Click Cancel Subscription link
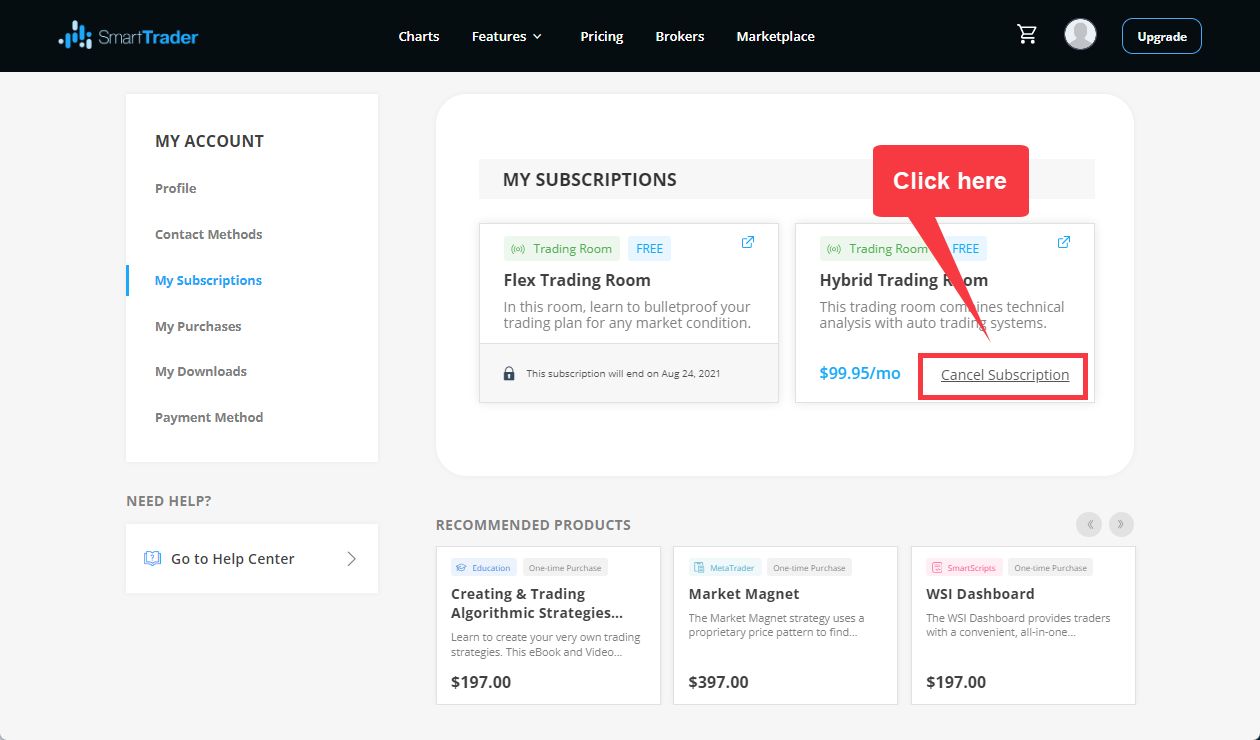The image size is (1260, 740). (x=1005, y=375)
